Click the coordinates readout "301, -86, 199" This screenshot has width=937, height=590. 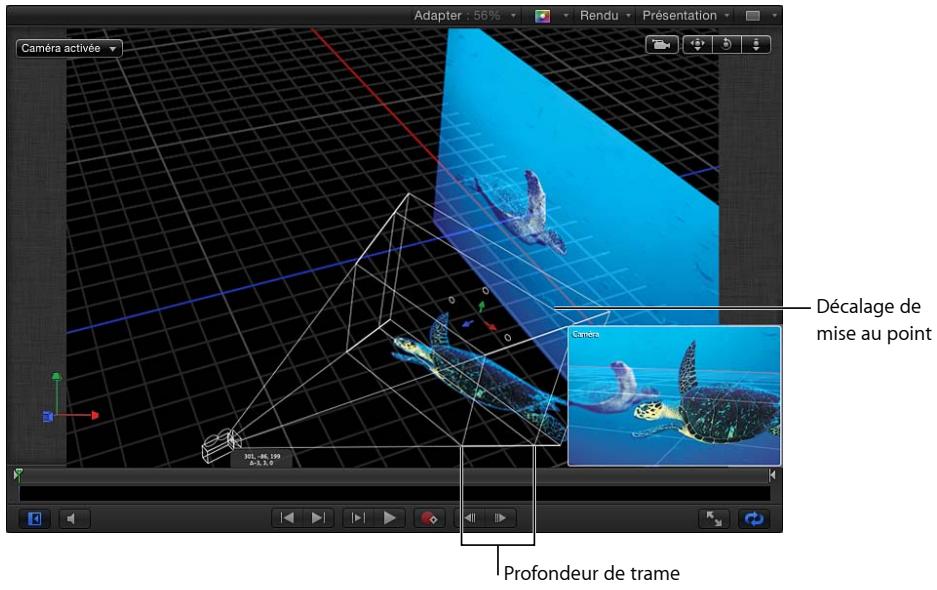pyautogui.click(x=262, y=456)
